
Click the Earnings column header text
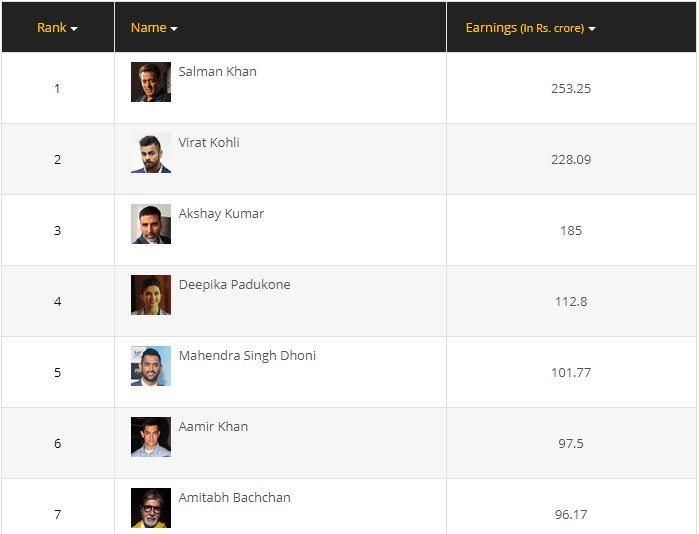click(x=491, y=28)
